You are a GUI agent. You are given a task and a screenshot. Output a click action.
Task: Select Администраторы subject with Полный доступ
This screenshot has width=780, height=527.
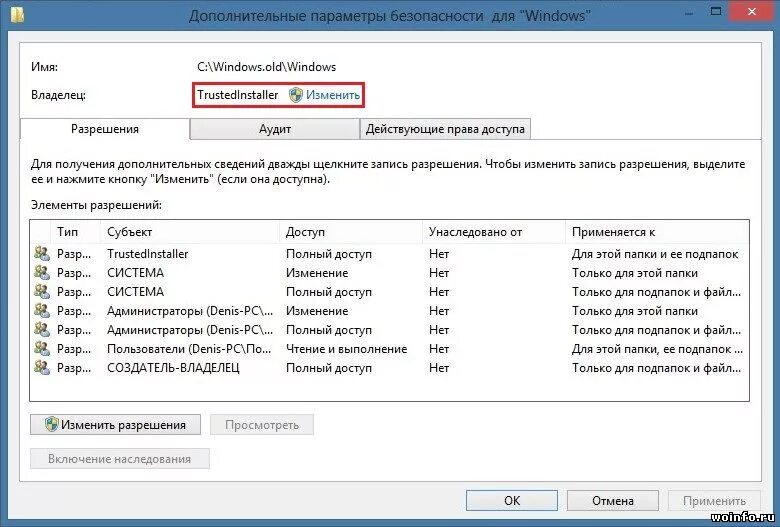click(x=389, y=329)
